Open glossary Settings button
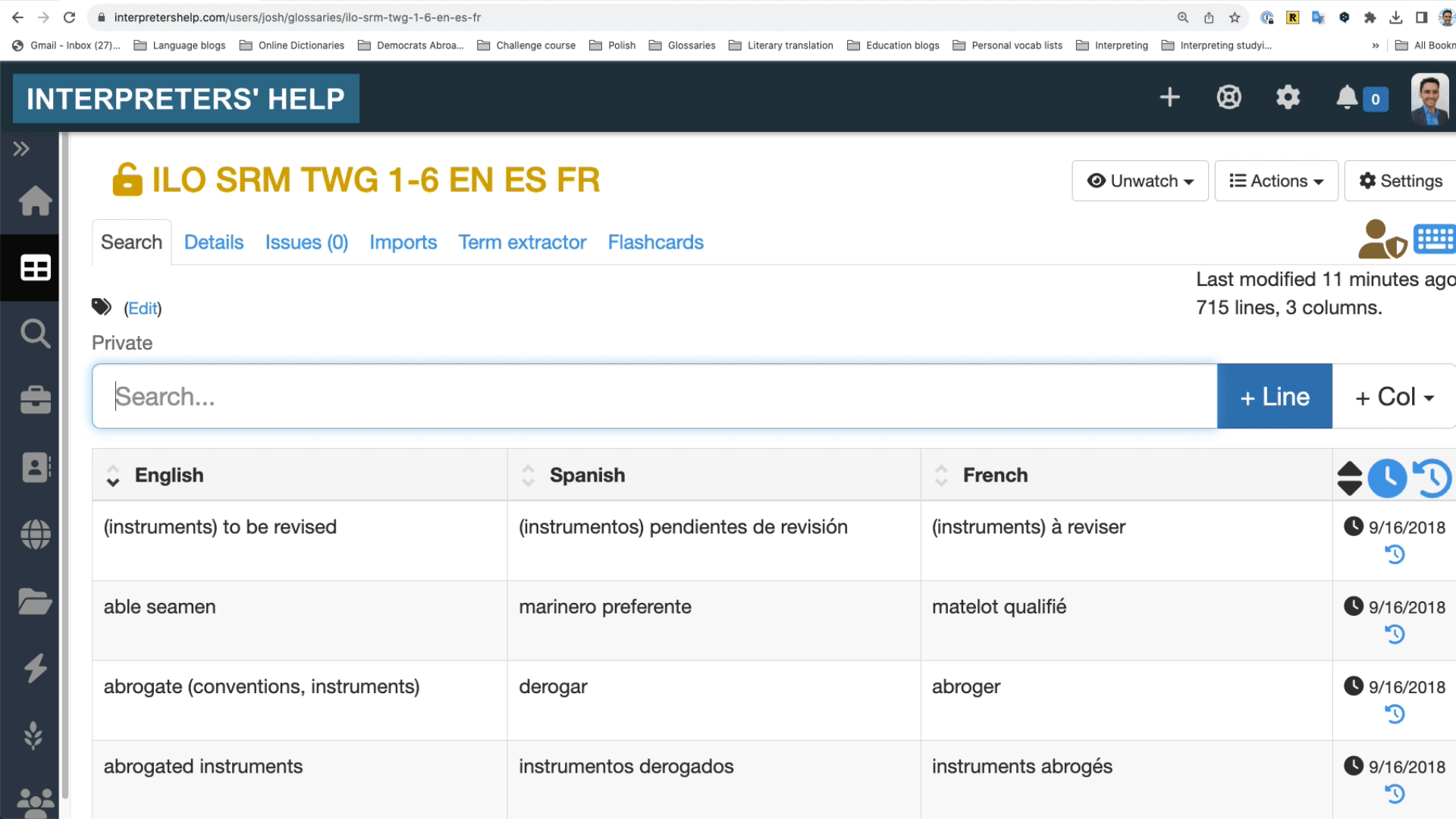Screen dimensions: 1456x819 [x=1401, y=180]
